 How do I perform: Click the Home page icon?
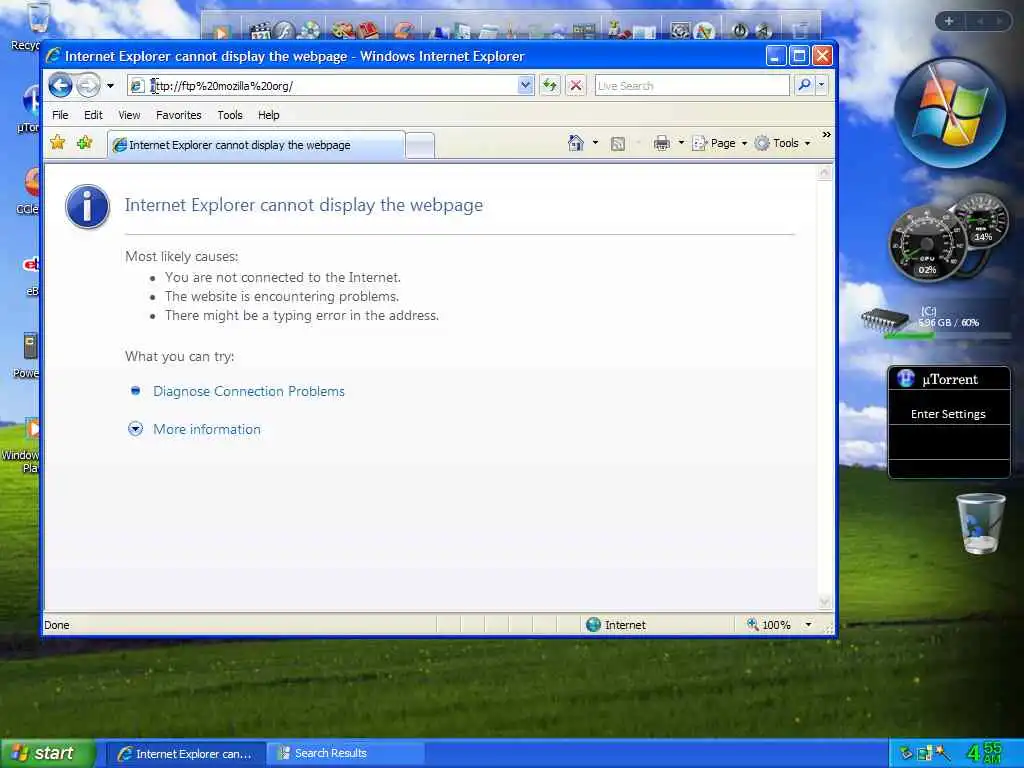tap(575, 143)
